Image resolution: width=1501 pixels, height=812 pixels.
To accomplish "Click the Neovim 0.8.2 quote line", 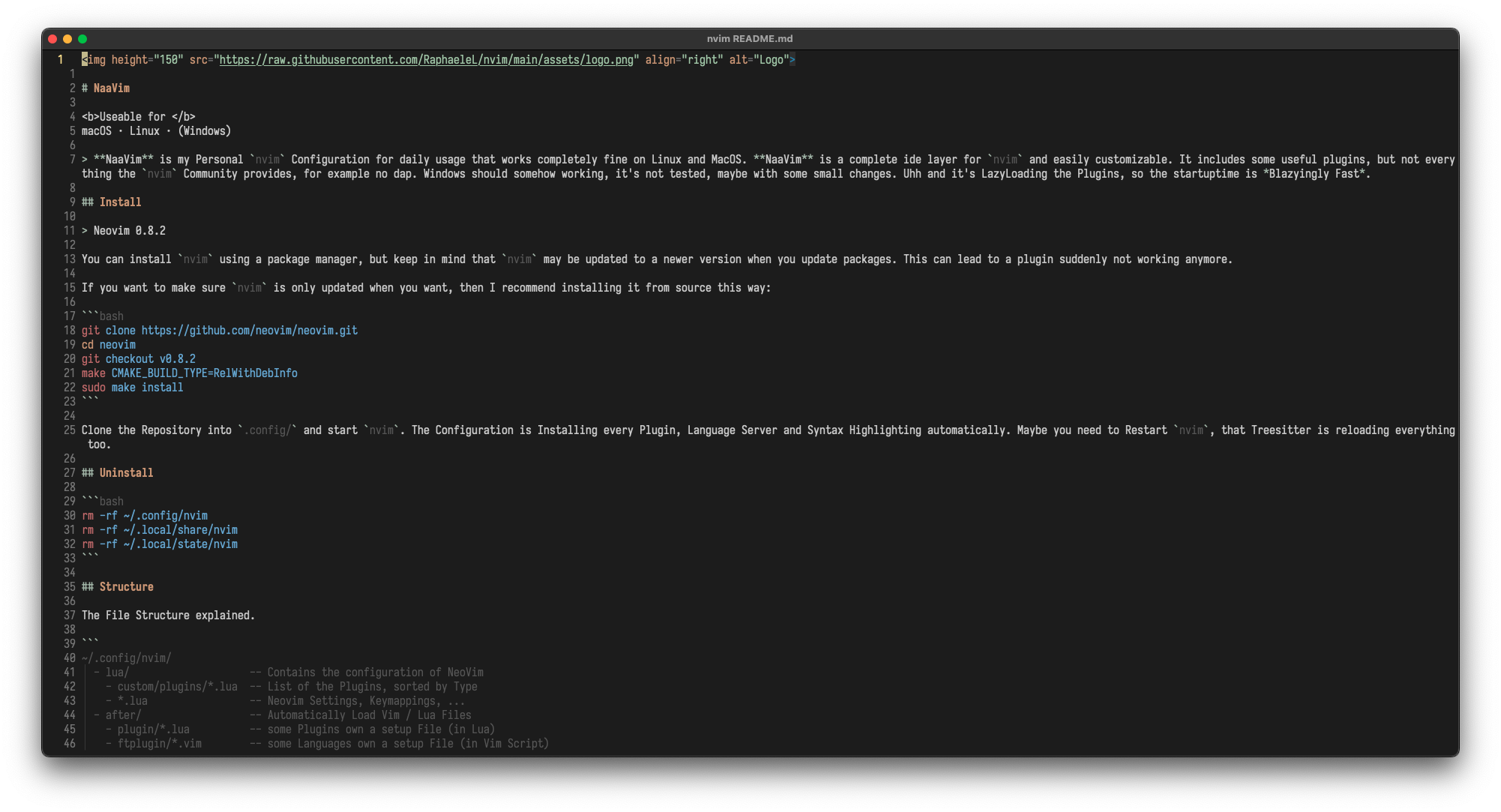I will (129, 231).
